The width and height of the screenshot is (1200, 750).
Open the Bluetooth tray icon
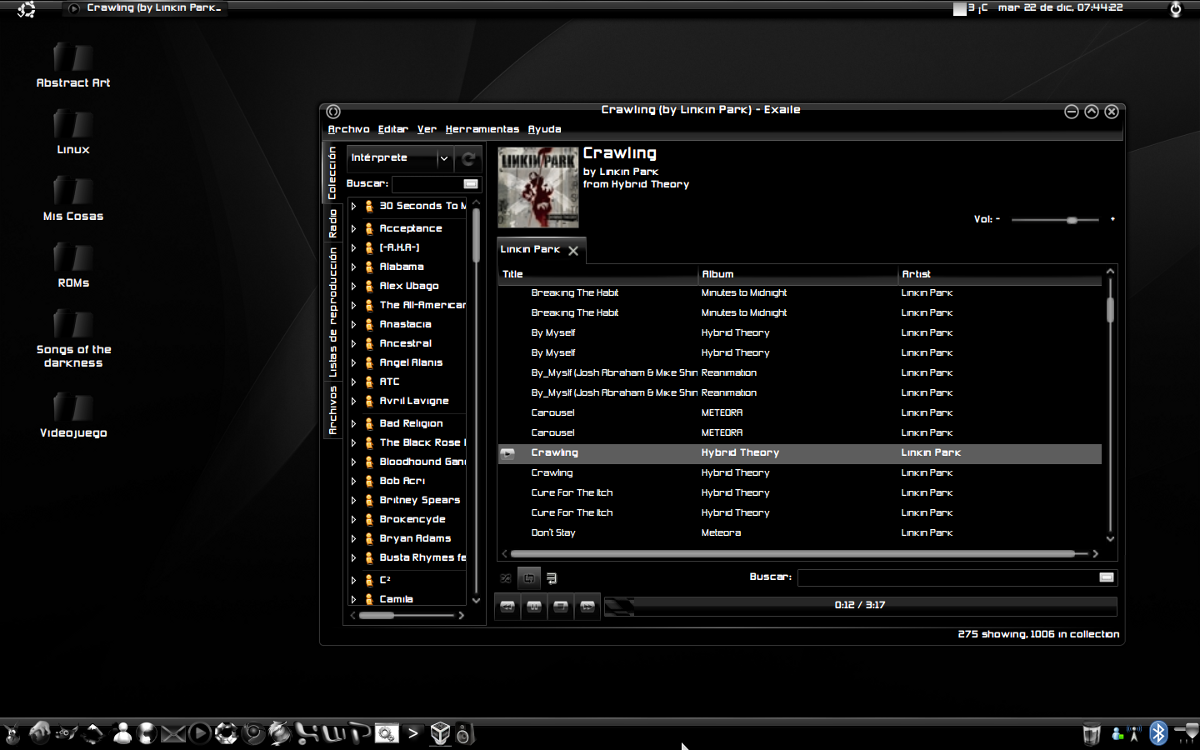point(1158,733)
